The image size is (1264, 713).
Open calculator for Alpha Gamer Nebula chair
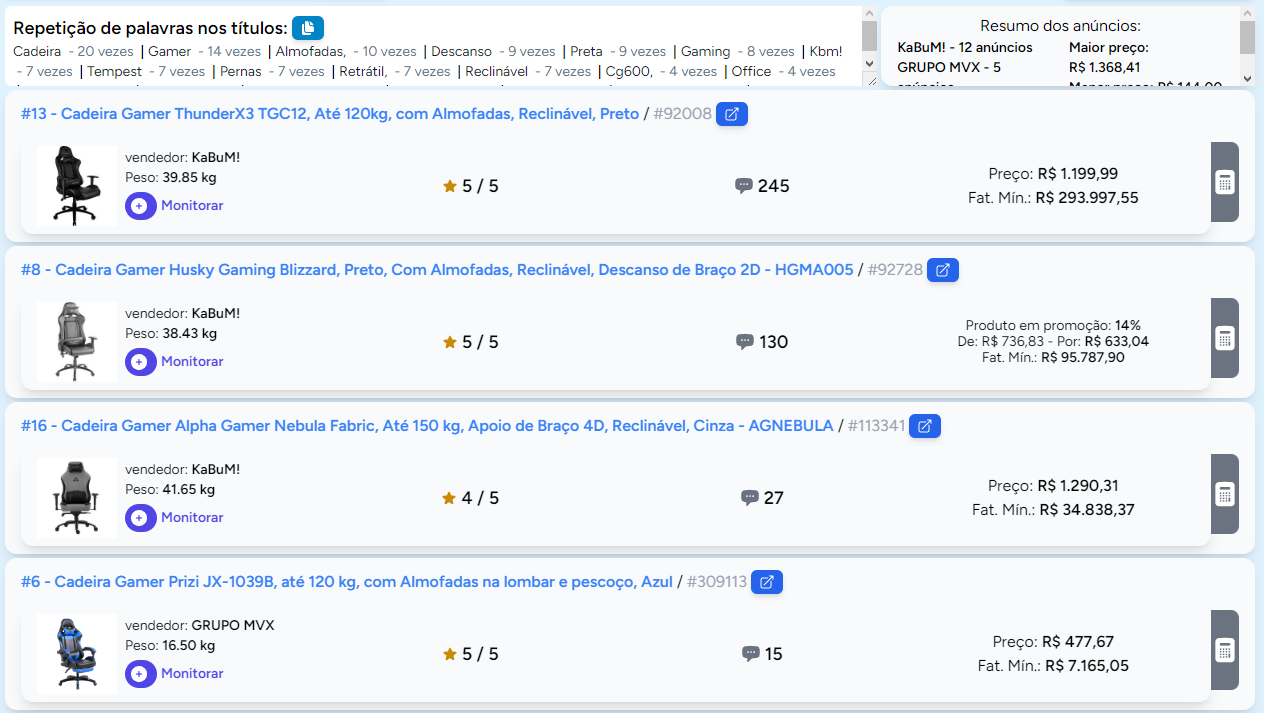point(1224,494)
